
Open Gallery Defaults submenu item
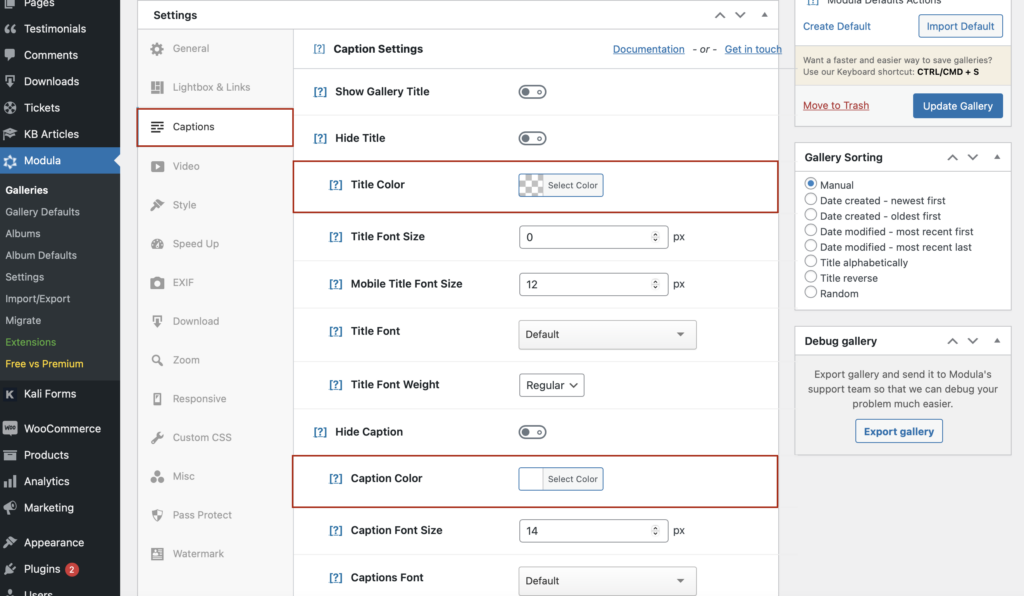(x=42, y=212)
